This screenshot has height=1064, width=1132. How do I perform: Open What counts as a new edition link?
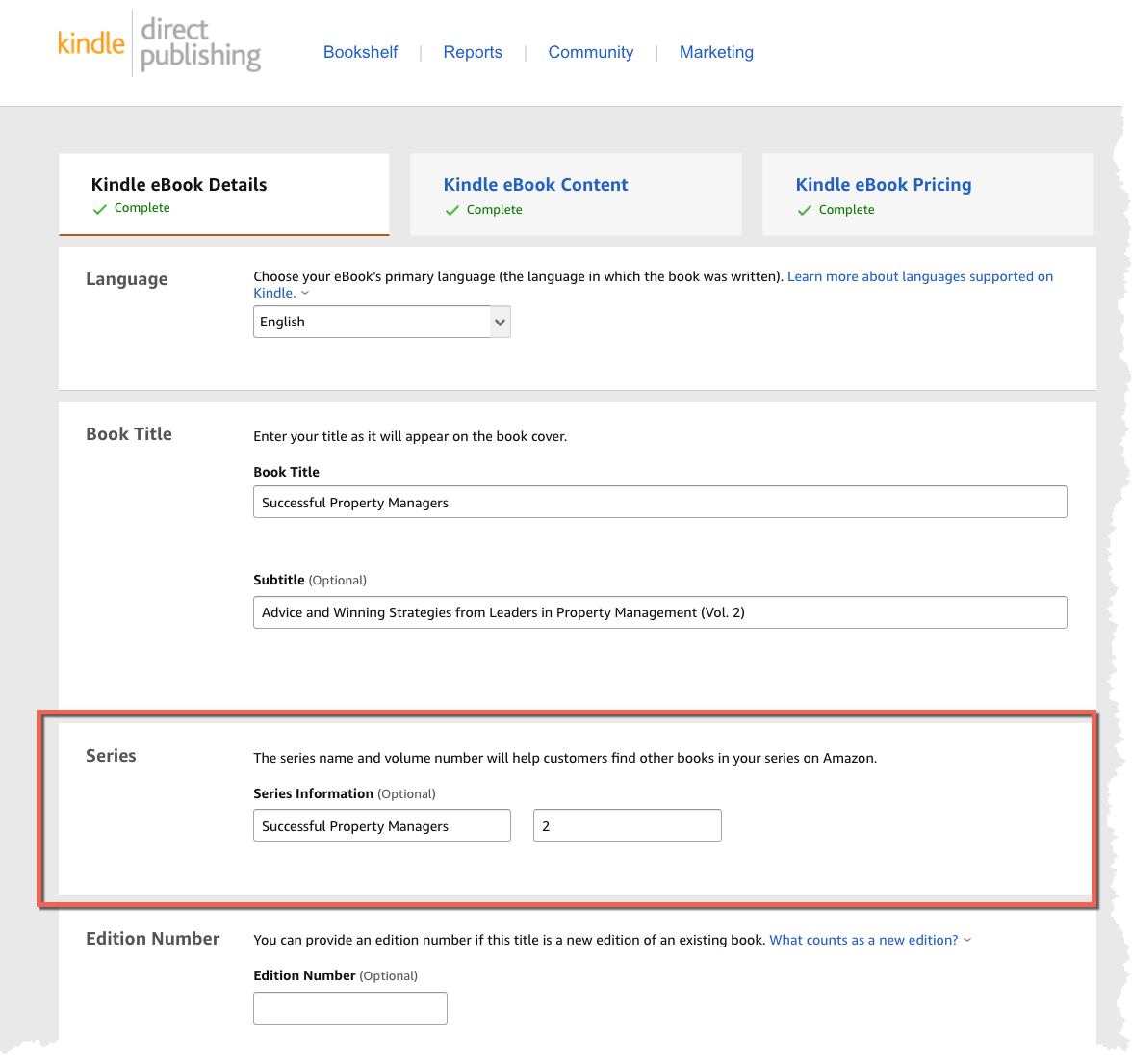tap(863, 940)
